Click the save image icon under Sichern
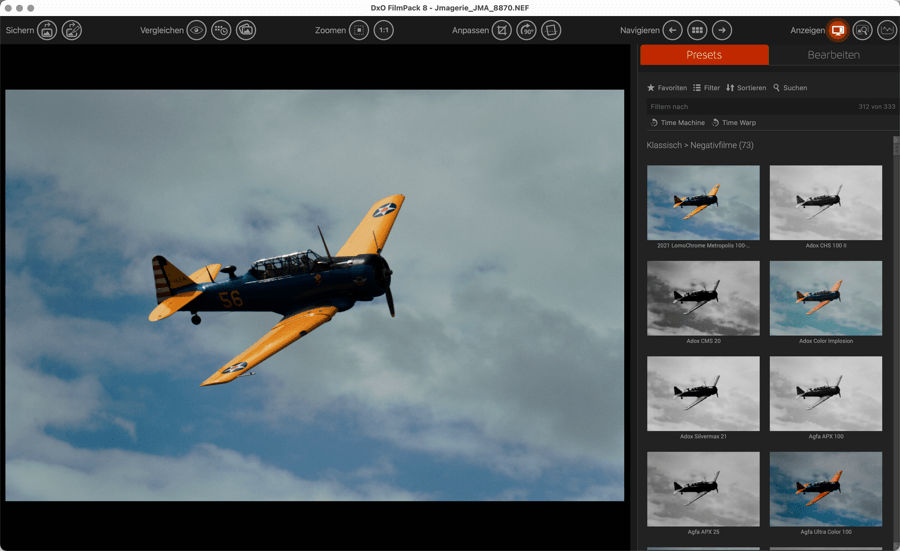This screenshot has width=900, height=551. [47, 31]
